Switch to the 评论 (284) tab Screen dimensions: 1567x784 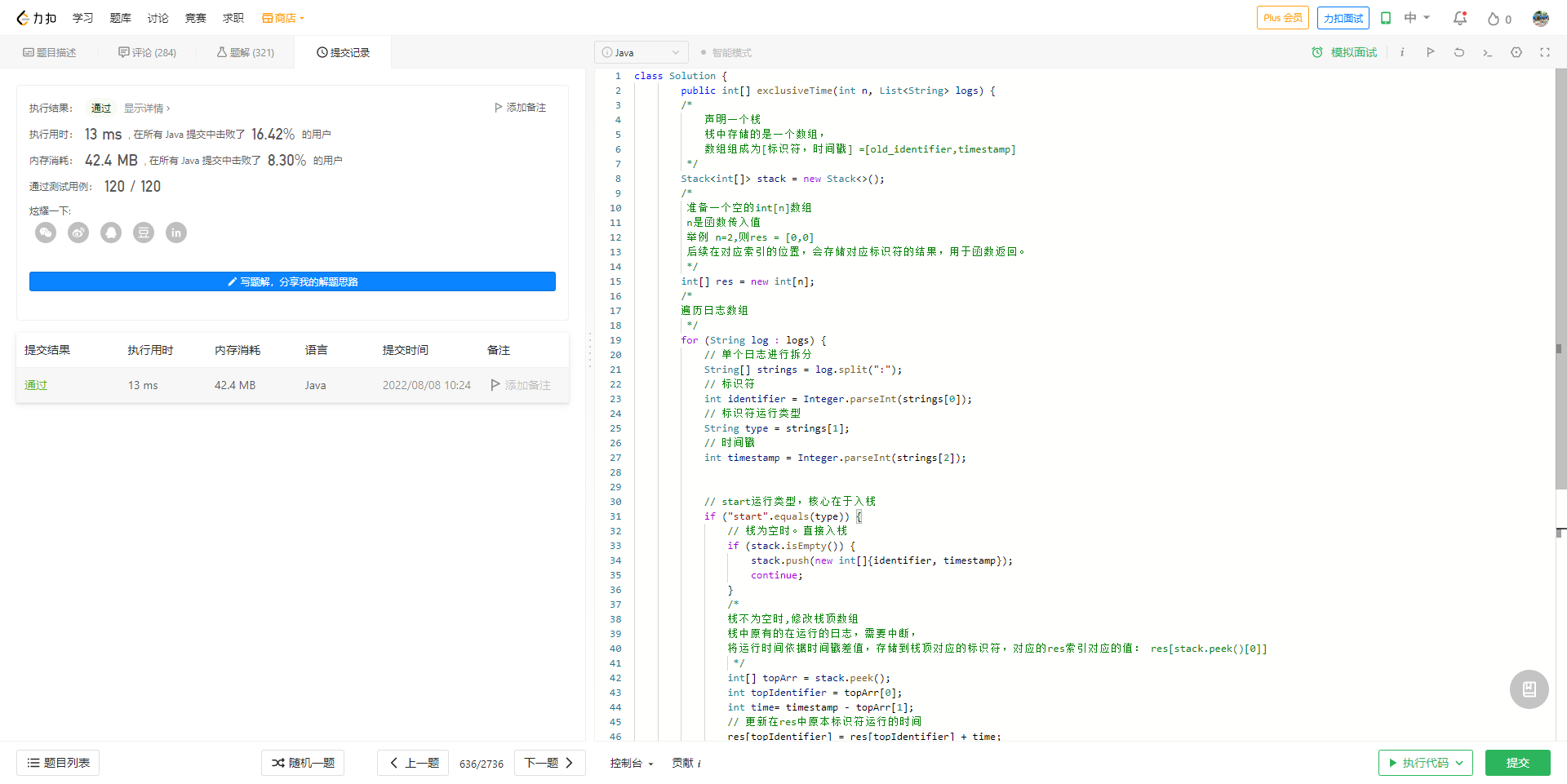pyautogui.click(x=147, y=52)
